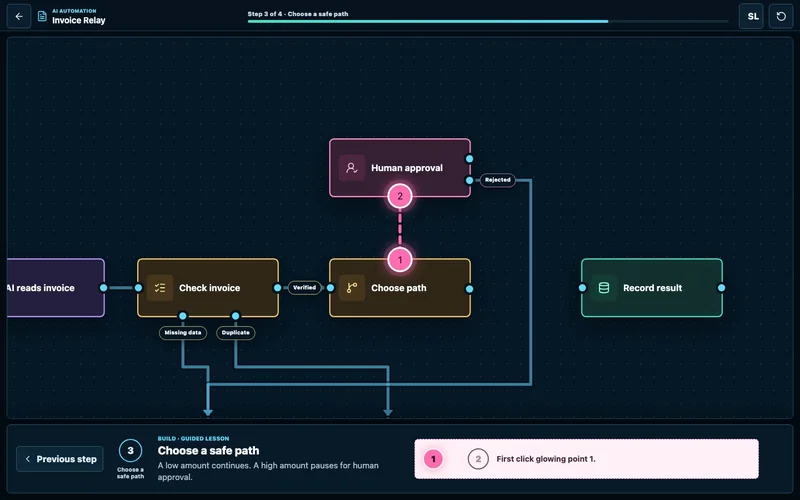Select the Human approval node
Viewport: 800px width, 500px height.
click(399, 168)
